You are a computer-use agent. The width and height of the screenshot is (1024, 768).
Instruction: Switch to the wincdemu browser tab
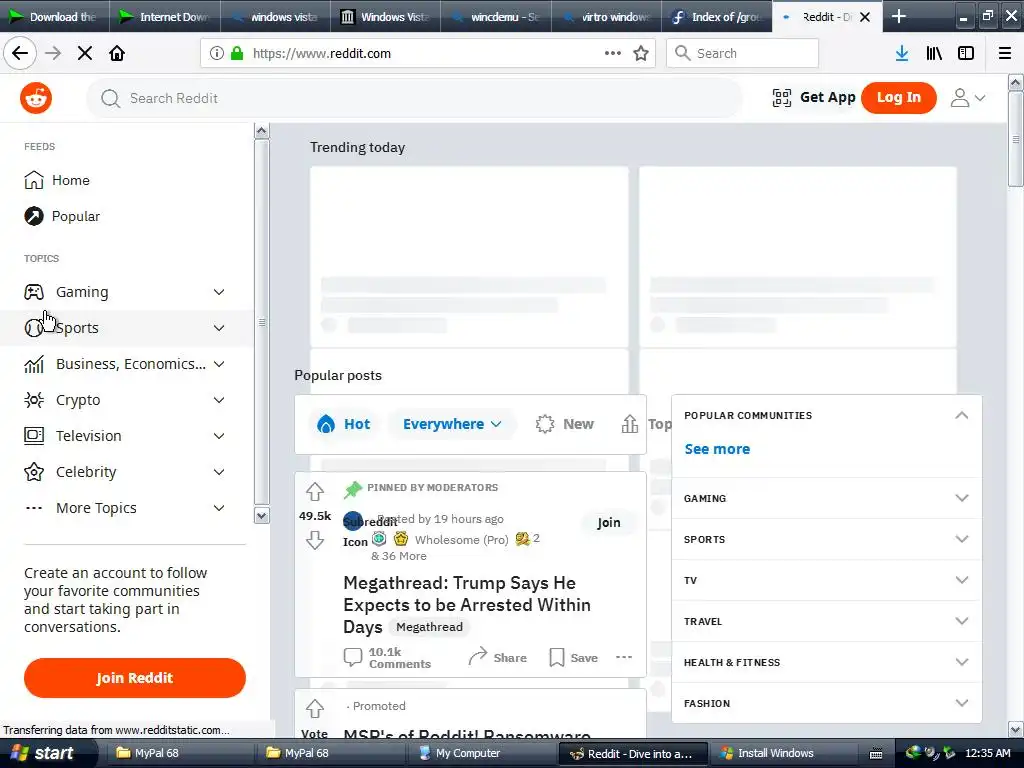coord(496,16)
